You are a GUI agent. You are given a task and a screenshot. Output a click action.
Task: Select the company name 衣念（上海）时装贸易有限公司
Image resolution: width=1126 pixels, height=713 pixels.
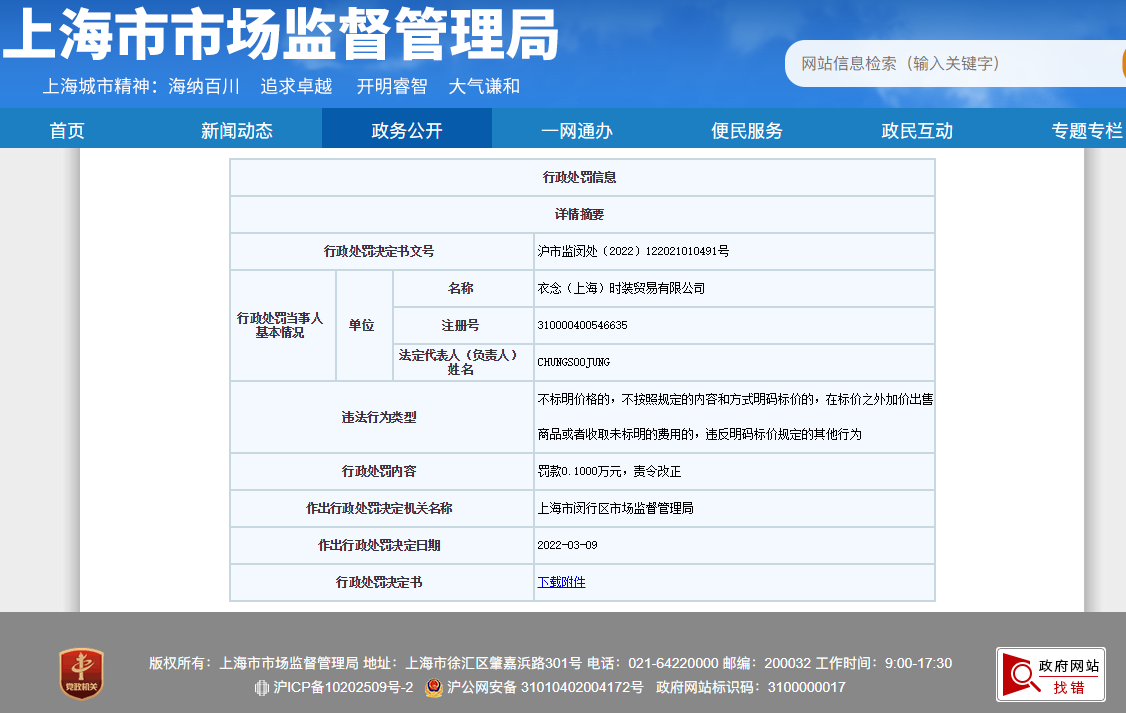point(621,288)
